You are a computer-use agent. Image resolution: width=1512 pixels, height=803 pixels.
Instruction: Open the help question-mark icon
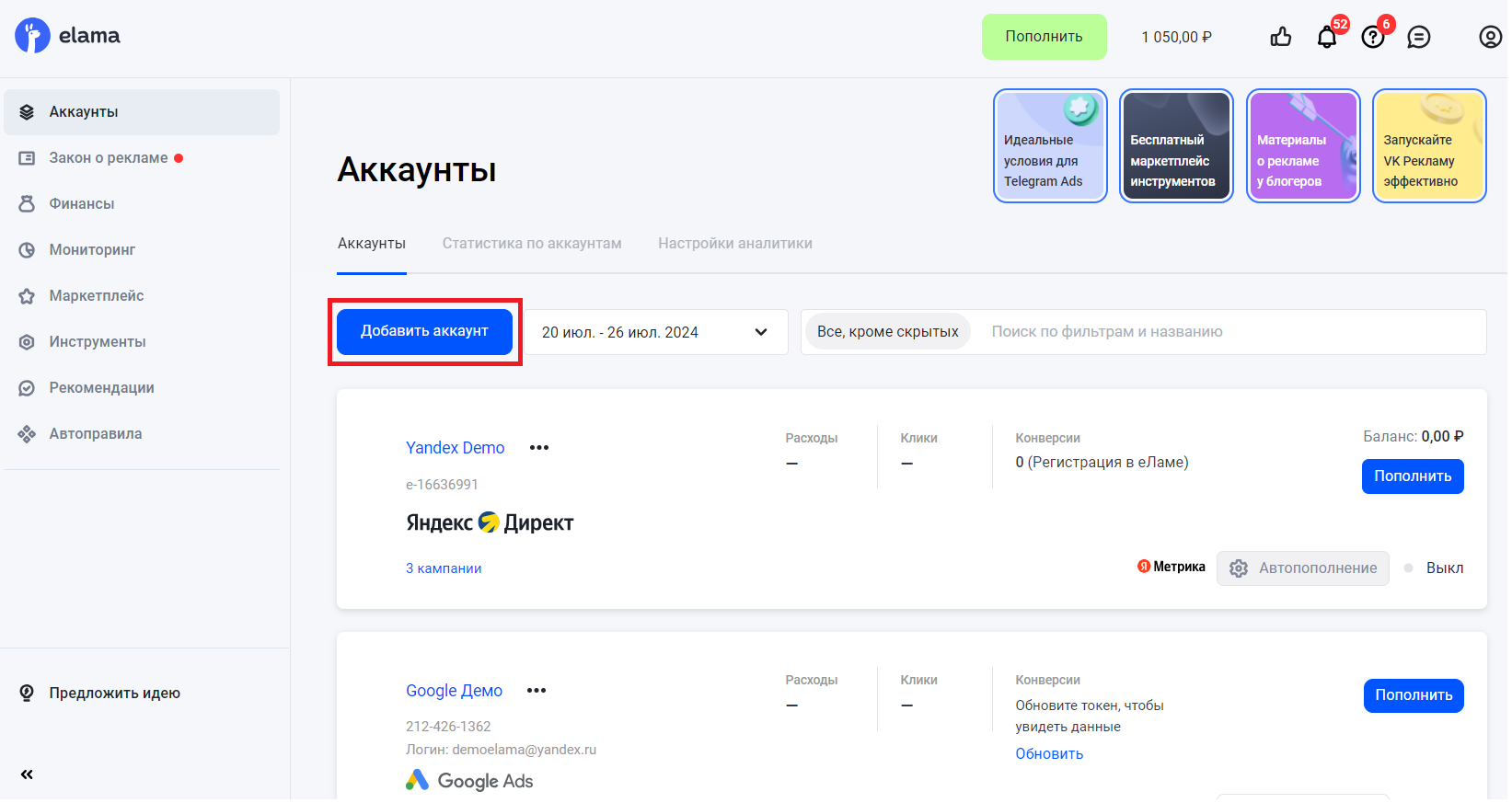[1372, 37]
